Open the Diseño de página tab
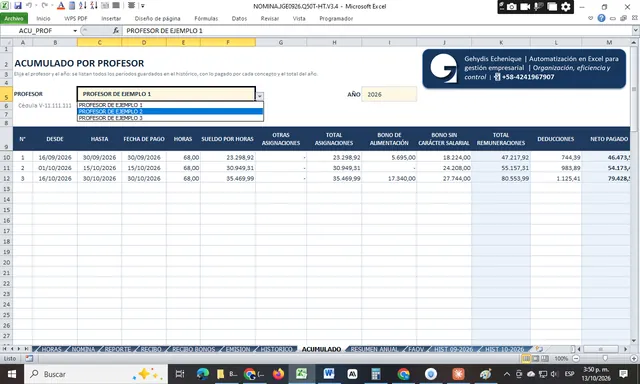The height and width of the screenshot is (384, 640). [158, 18]
